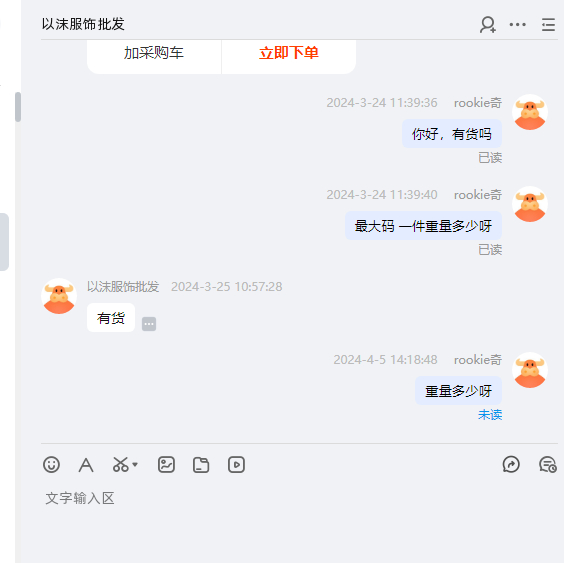Click the 立即下单 button
Image resolution: width=564 pixels, height=563 pixels.
(x=289, y=54)
